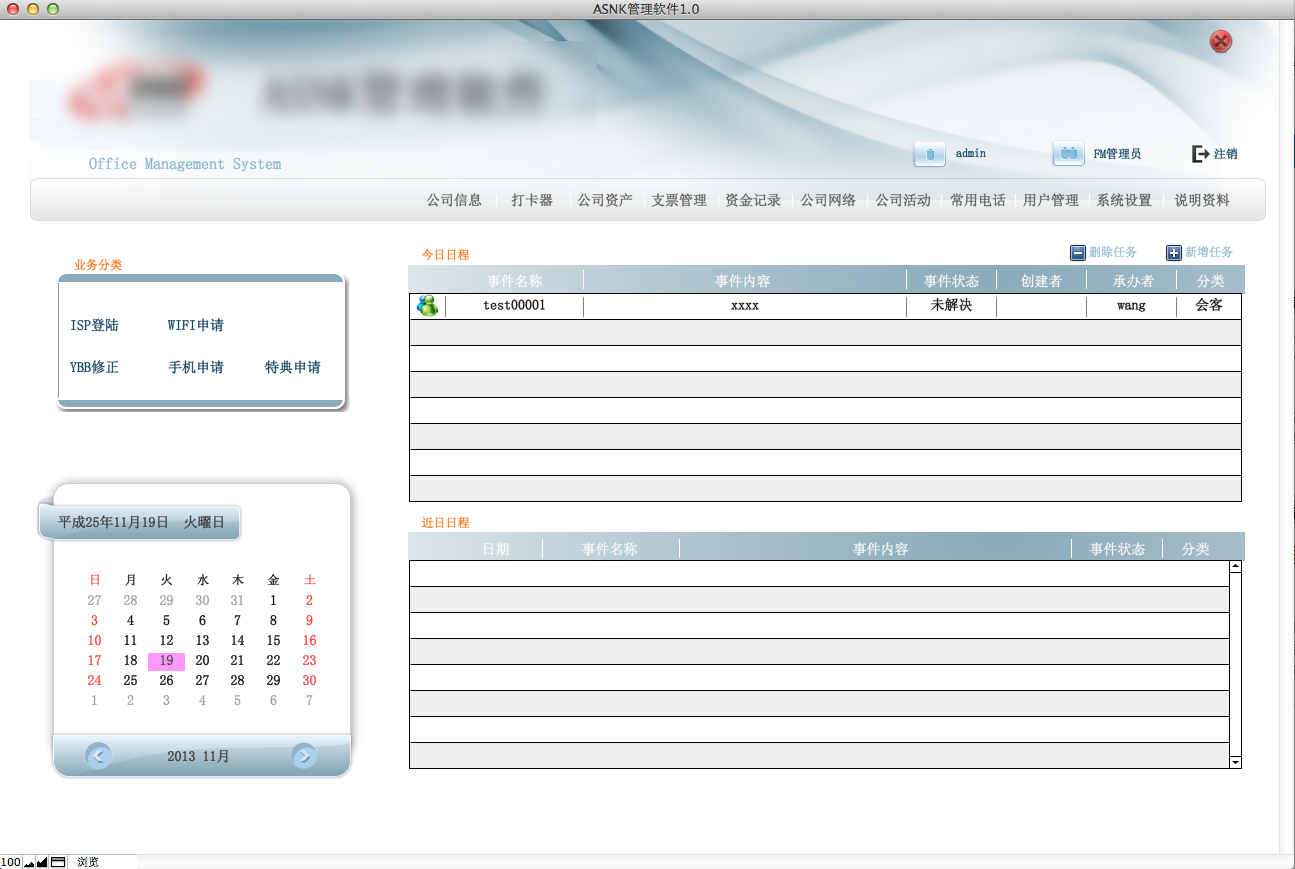
Task: Click the 创建者 column header
Action: click(1041, 281)
